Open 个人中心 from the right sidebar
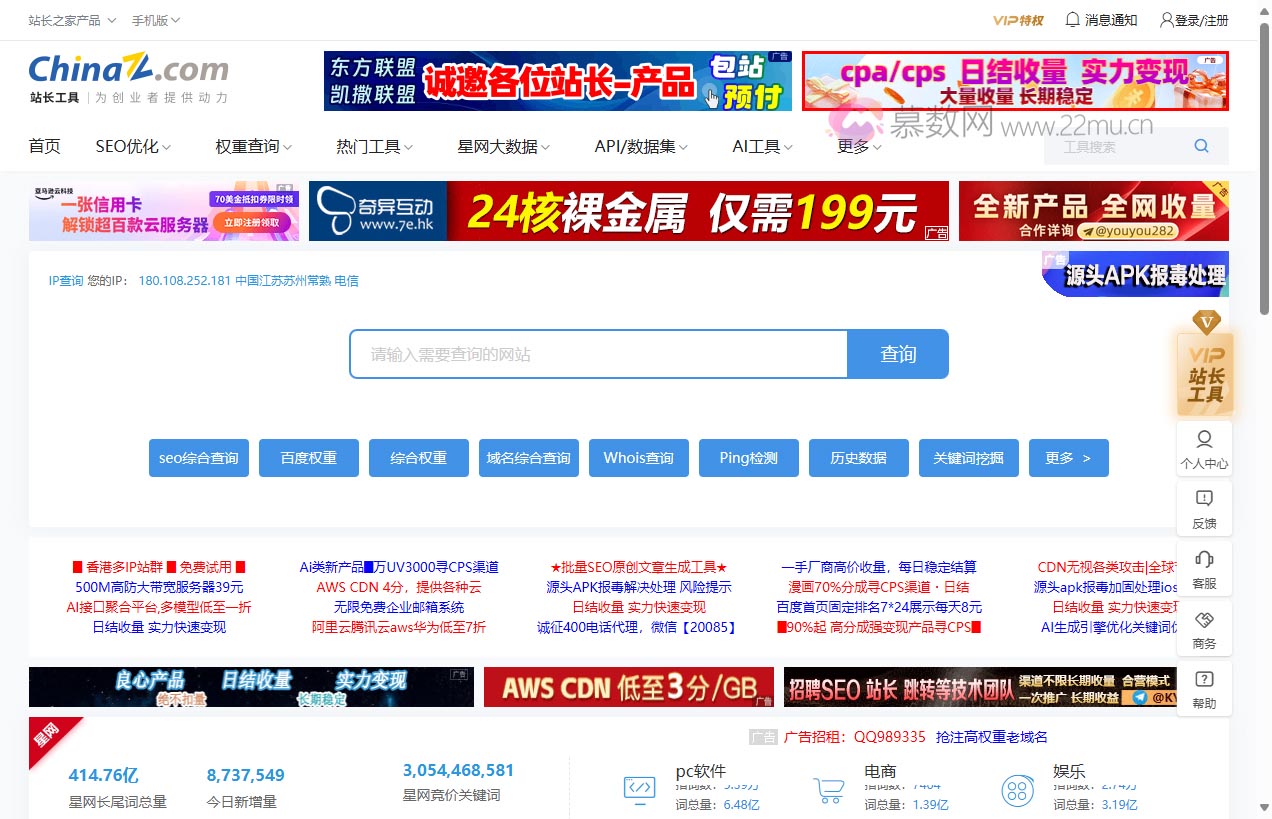 pos(1204,448)
